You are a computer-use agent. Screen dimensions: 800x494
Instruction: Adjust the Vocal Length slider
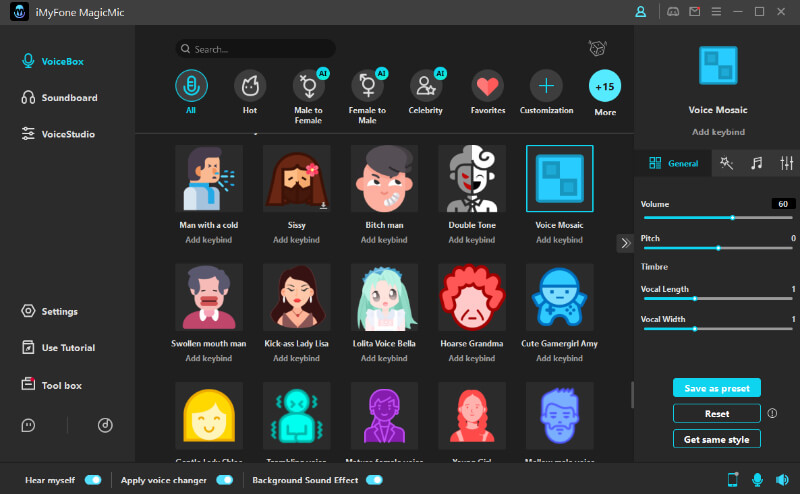tap(718, 299)
